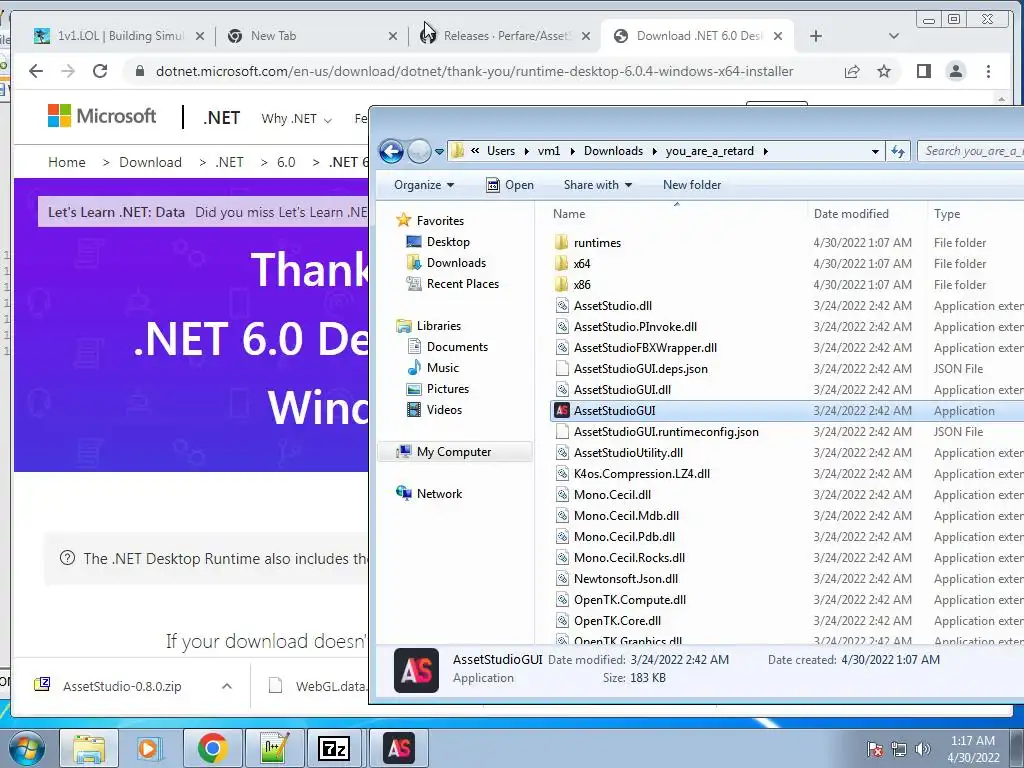Viewport: 1024px width, 768px height.
Task: Expand Chrome tab search chevron
Action: tap(894, 36)
